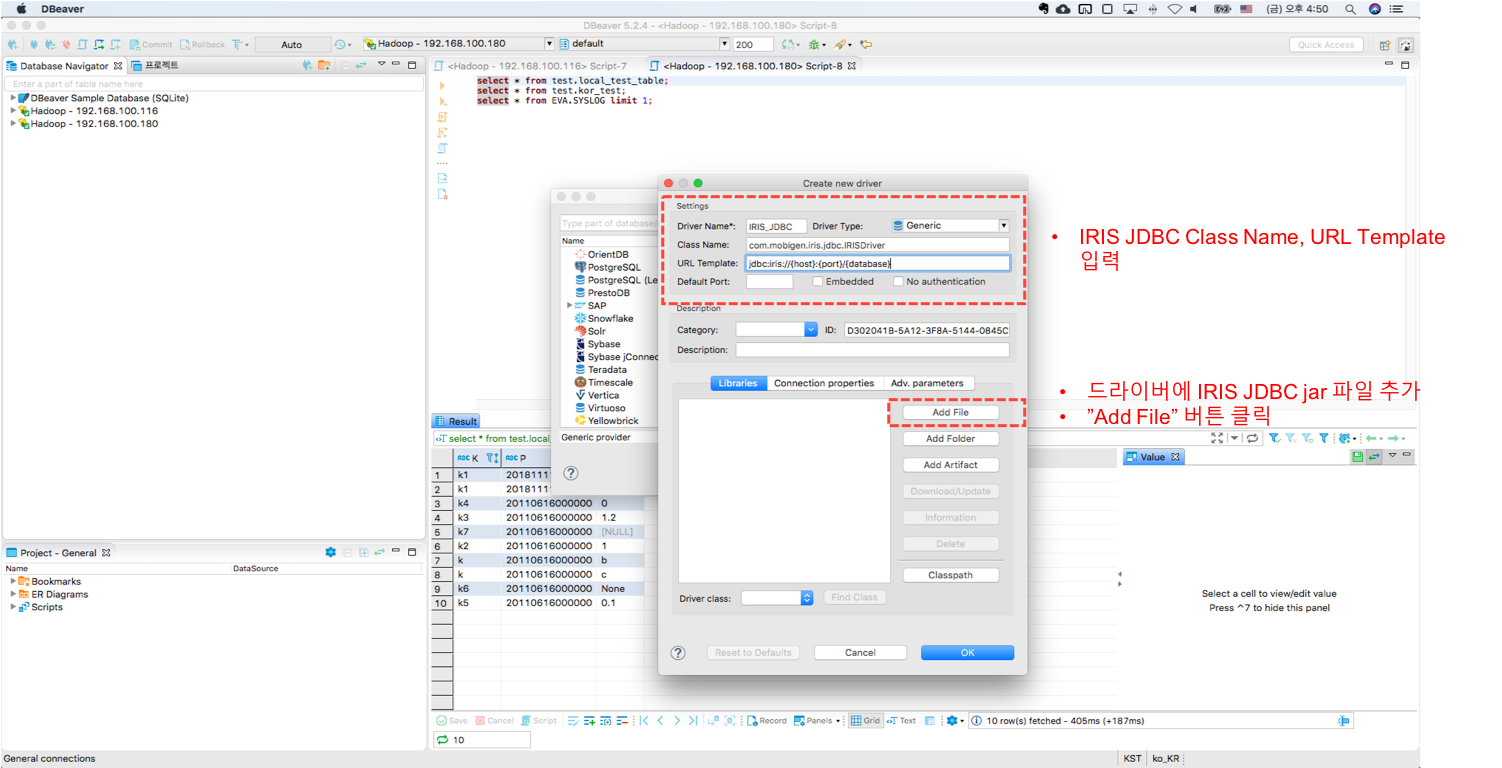Click the settings gear in Project panel
This screenshot has height=768, width=1502.
pyautogui.click(x=331, y=552)
